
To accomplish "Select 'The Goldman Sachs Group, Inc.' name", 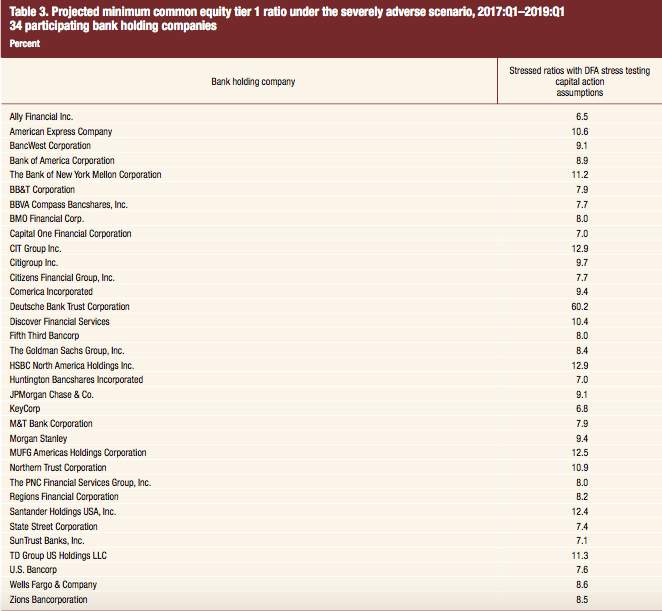I will click(67, 350).
